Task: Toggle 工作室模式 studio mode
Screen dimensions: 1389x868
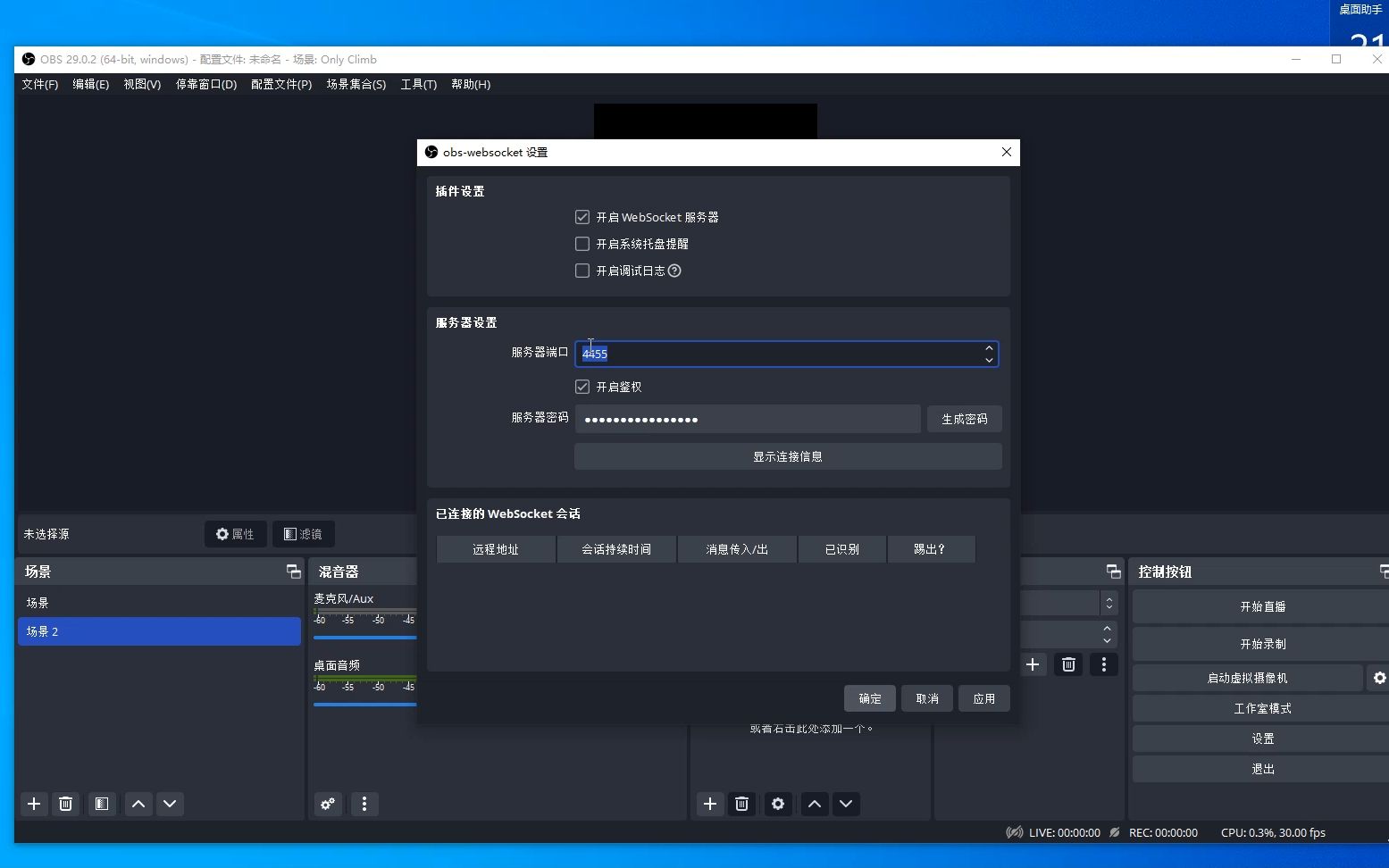Action: [1262, 708]
